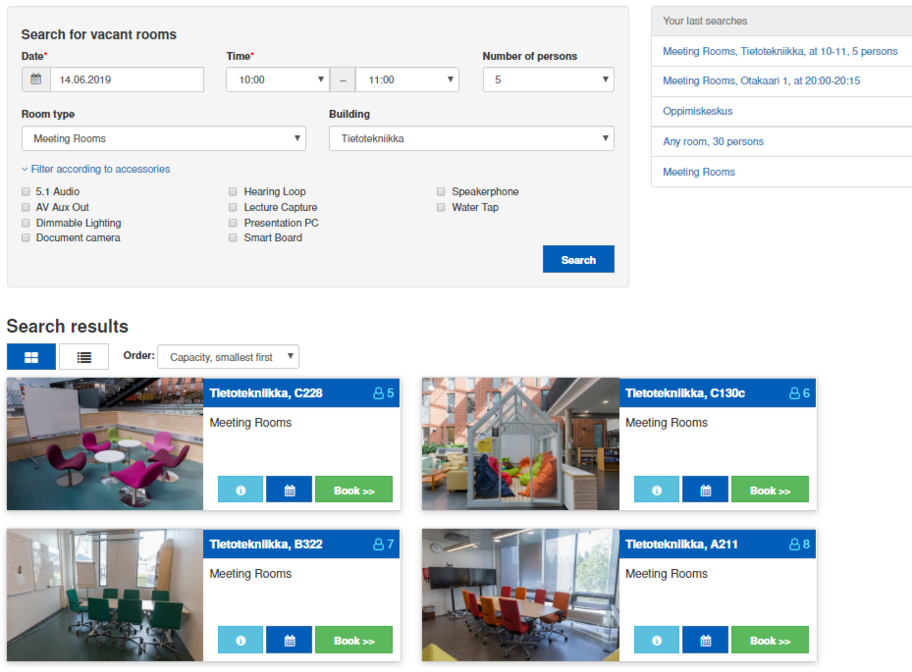Toggle the Smart Board checkbox

pyautogui.click(x=234, y=238)
